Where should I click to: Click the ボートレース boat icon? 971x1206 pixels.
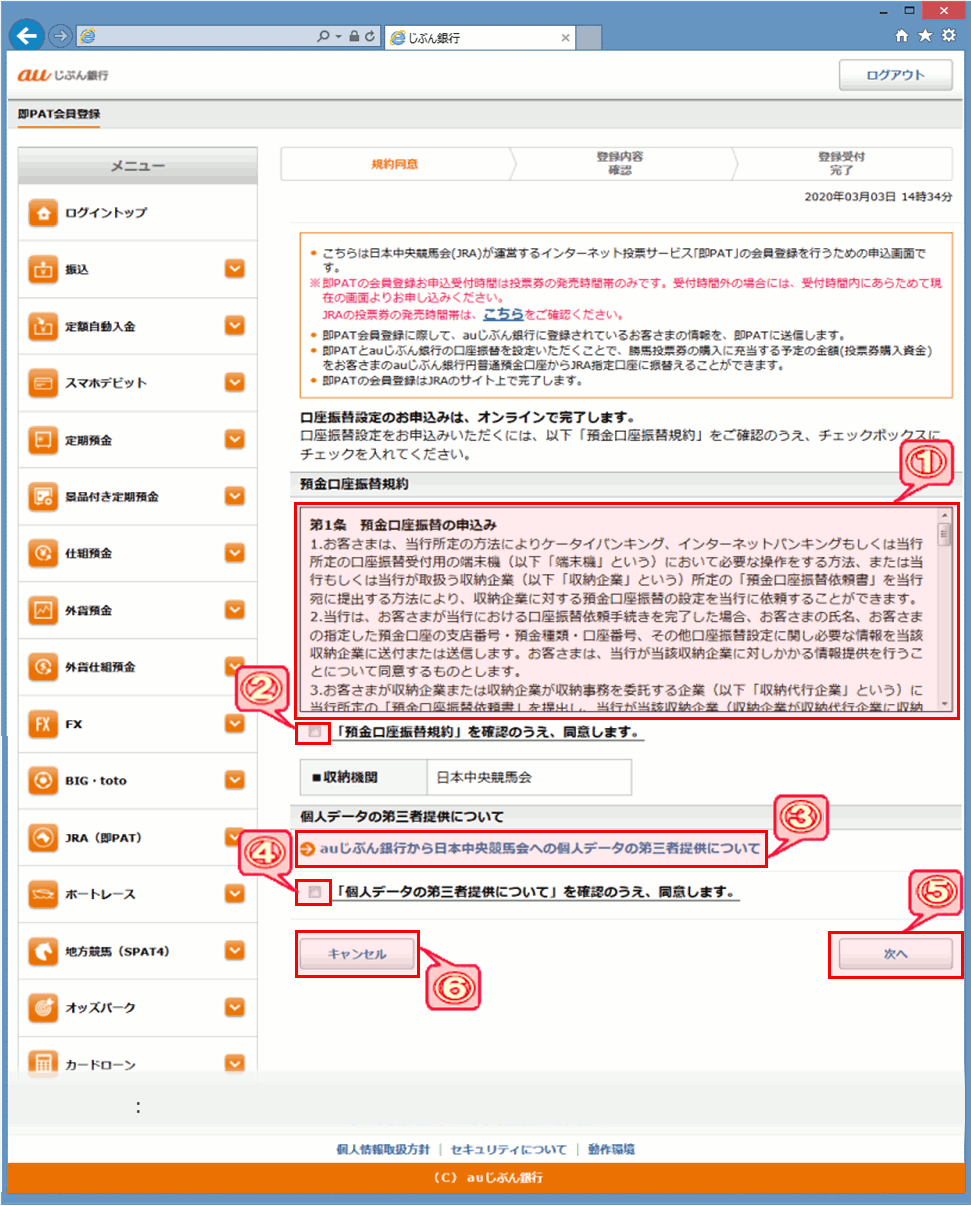42,894
